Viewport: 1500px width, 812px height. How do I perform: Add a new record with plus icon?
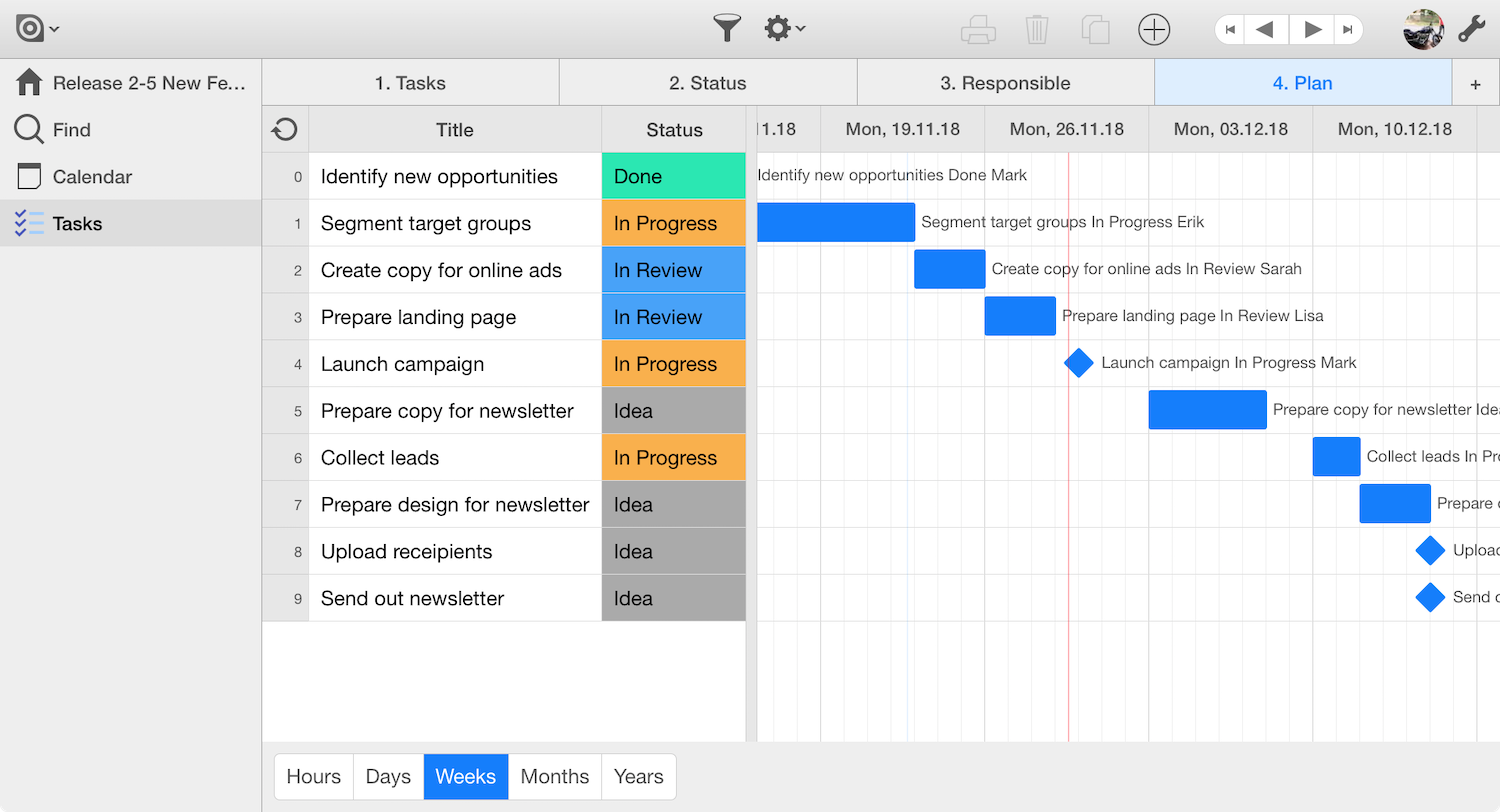coord(1154,30)
